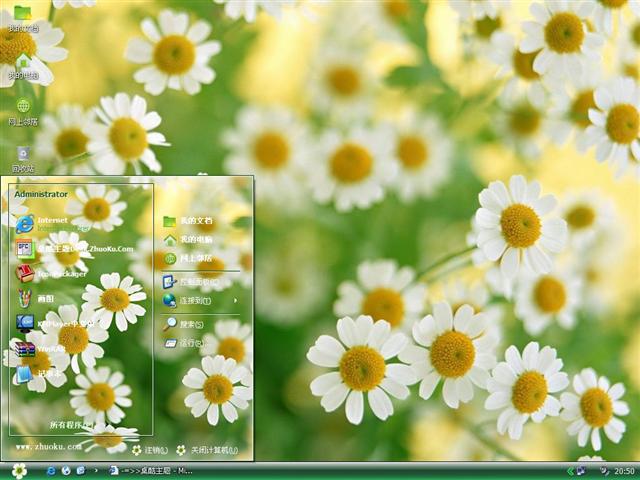The width and height of the screenshot is (640, 480).
Task: Open 搜索 search from start menu
Action: [184, 324]
